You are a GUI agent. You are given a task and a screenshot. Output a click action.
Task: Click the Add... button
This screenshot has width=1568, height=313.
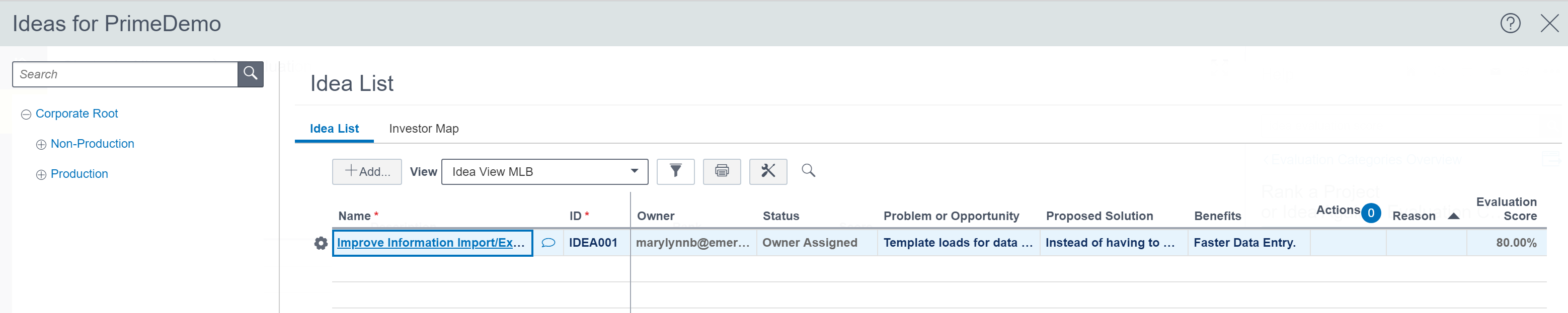[x=367, y=171]
